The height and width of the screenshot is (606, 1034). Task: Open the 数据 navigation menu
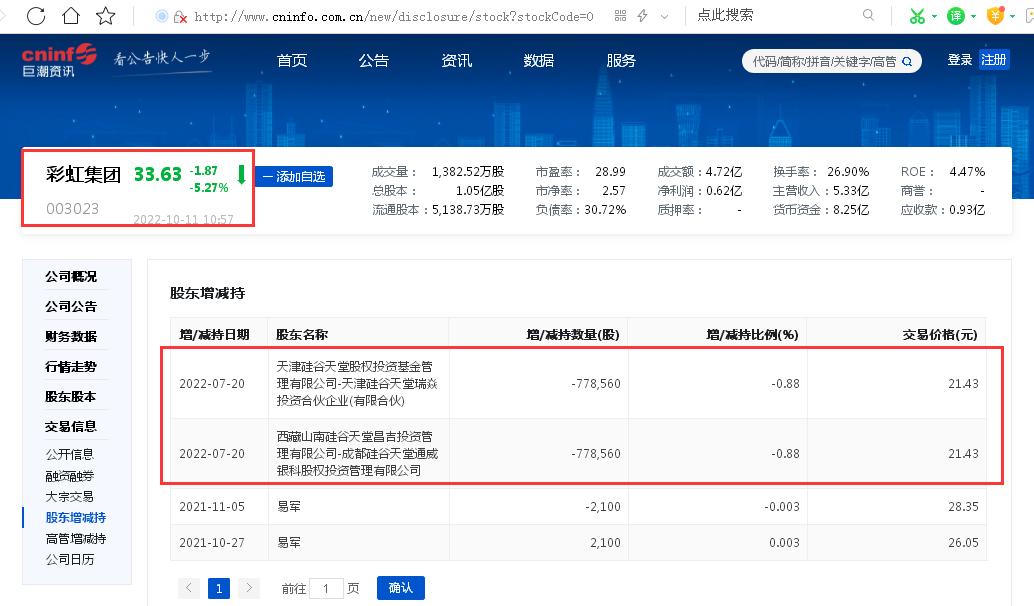point(539,61)
